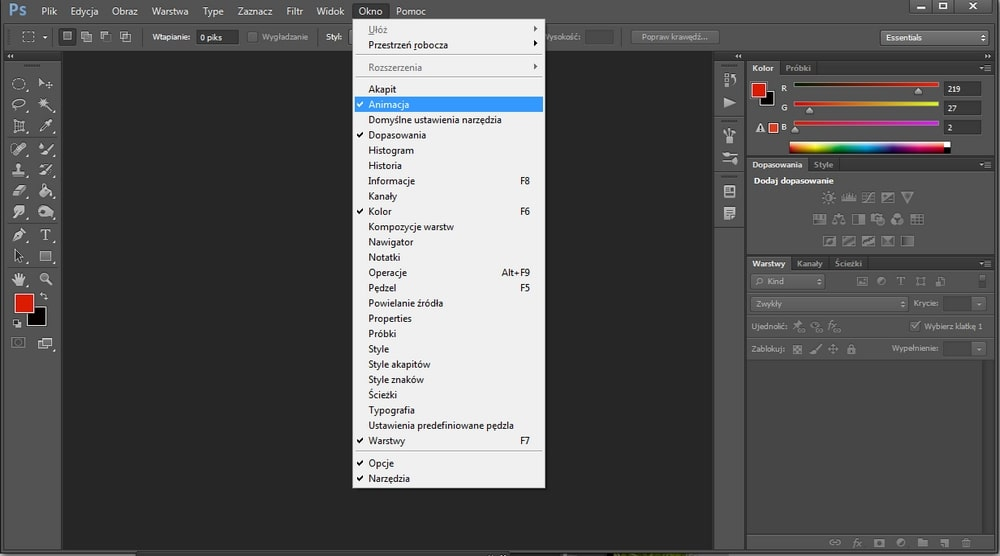Uncheck the Dopasowania menu entry

[448, 135]
